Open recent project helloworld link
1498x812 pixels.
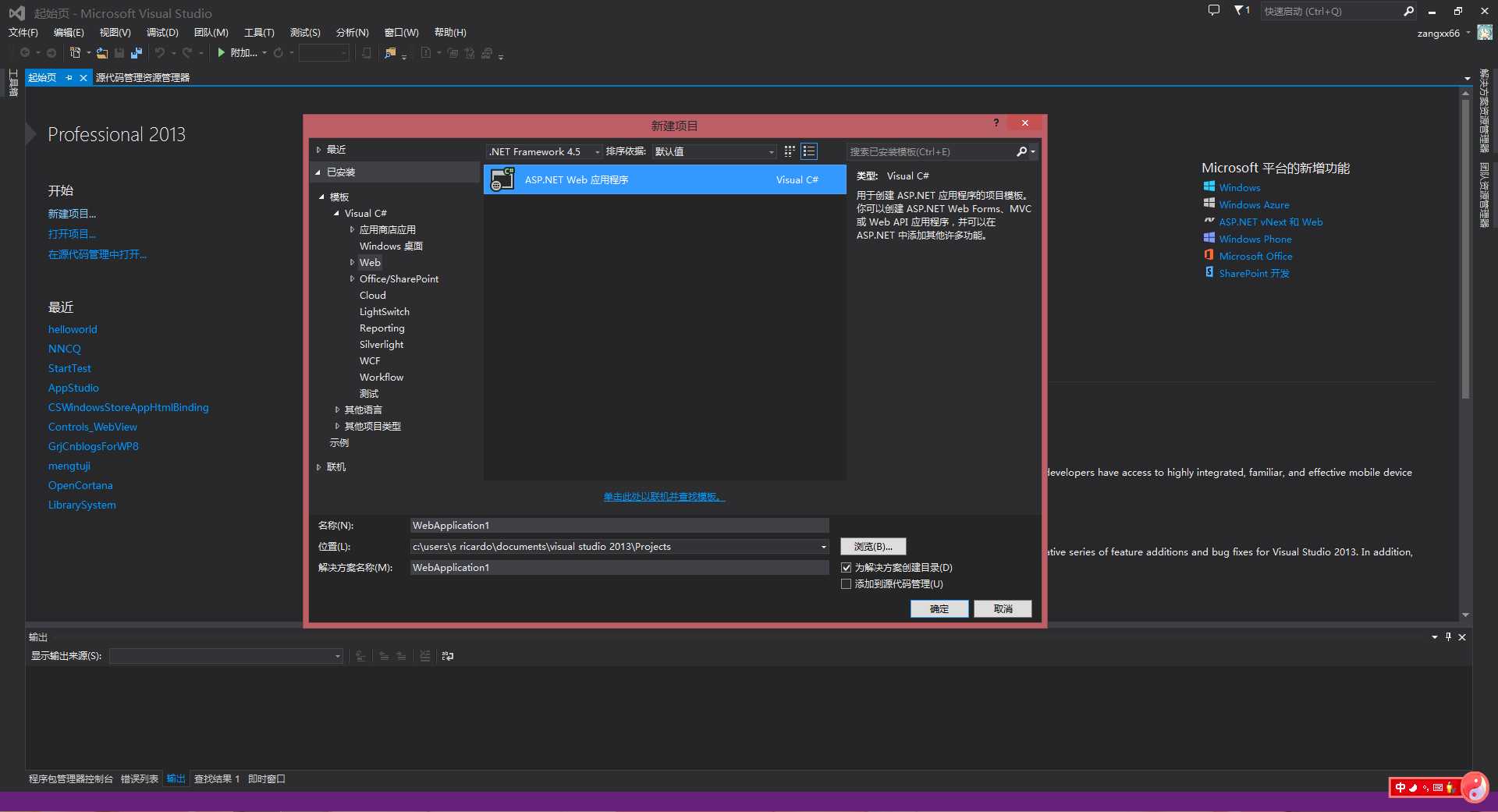click(73, 329)
